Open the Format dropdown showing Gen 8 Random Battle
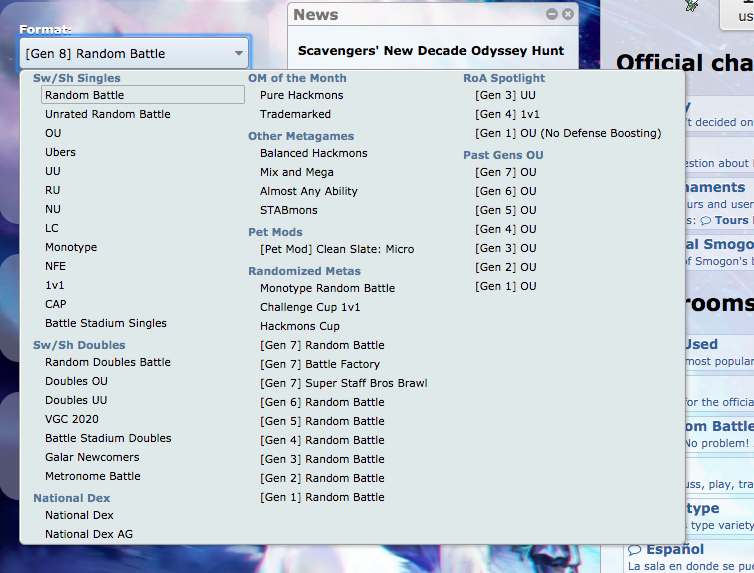 [x=134, y=53]
